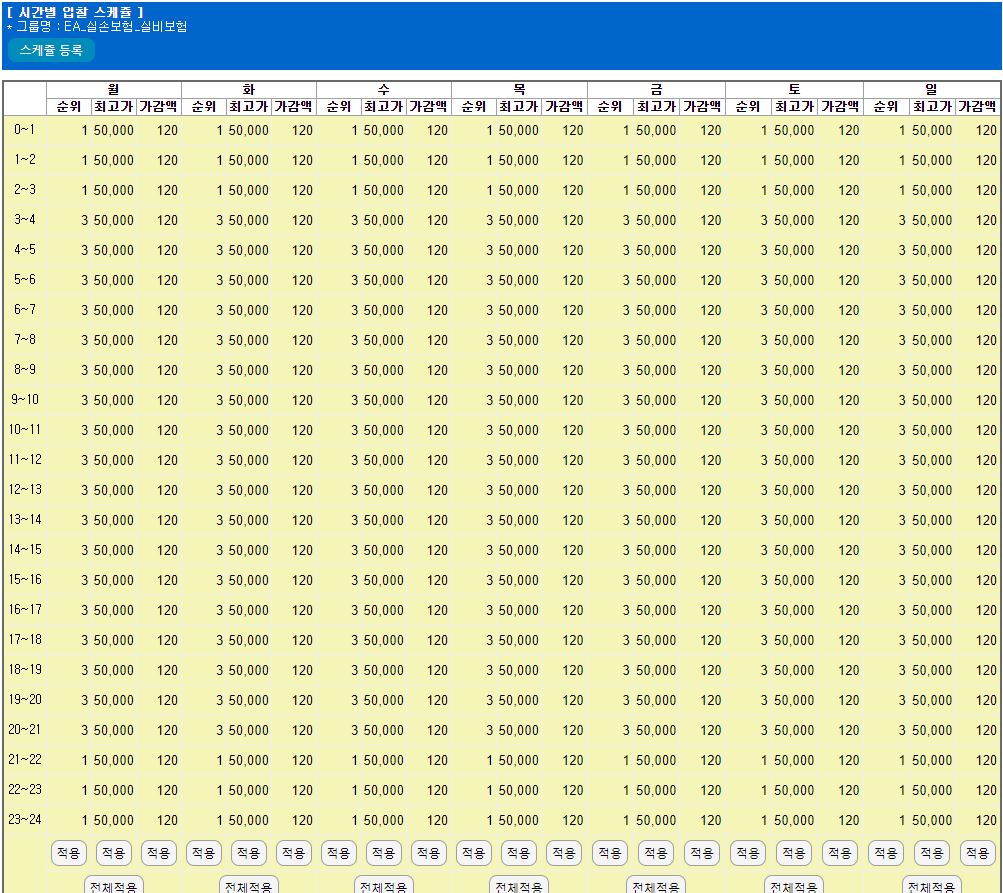Apply Wednesday's 최고가 column with 적용
This screenshot has height=893, width=1003.
(384, 853)
